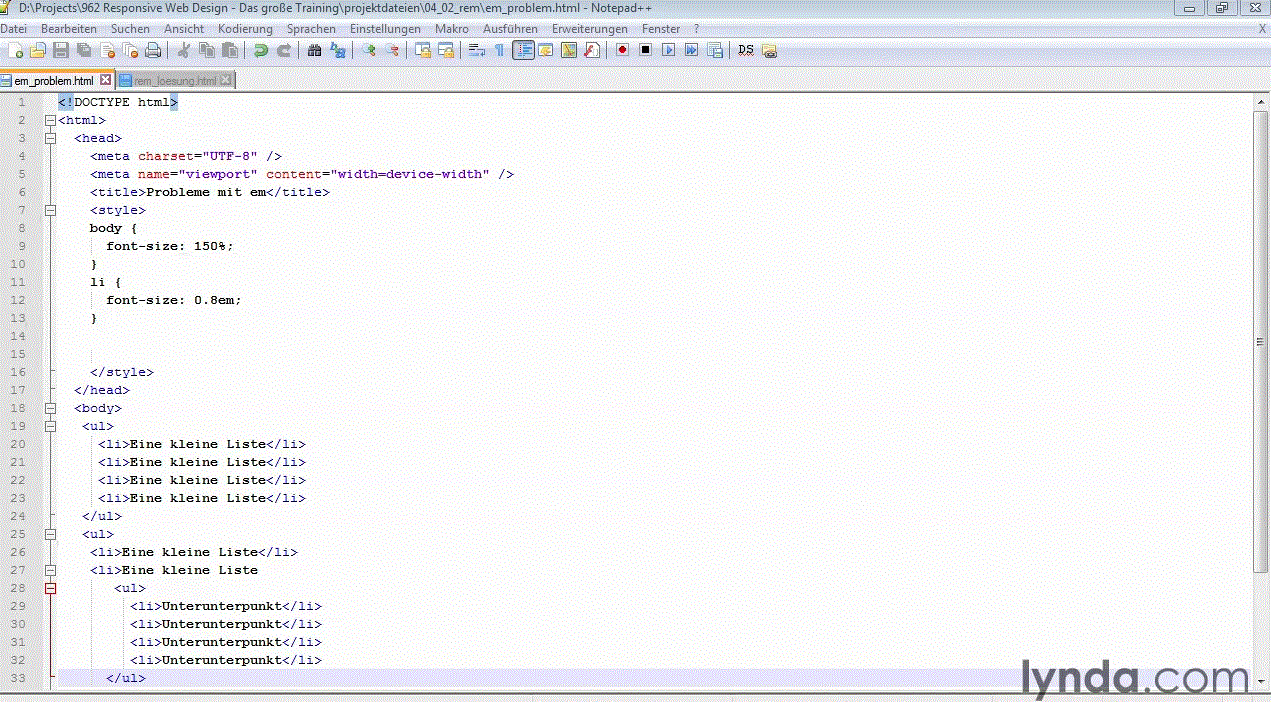
Task: Close the em_problem.html tab
Action: [x=104, y=80]
